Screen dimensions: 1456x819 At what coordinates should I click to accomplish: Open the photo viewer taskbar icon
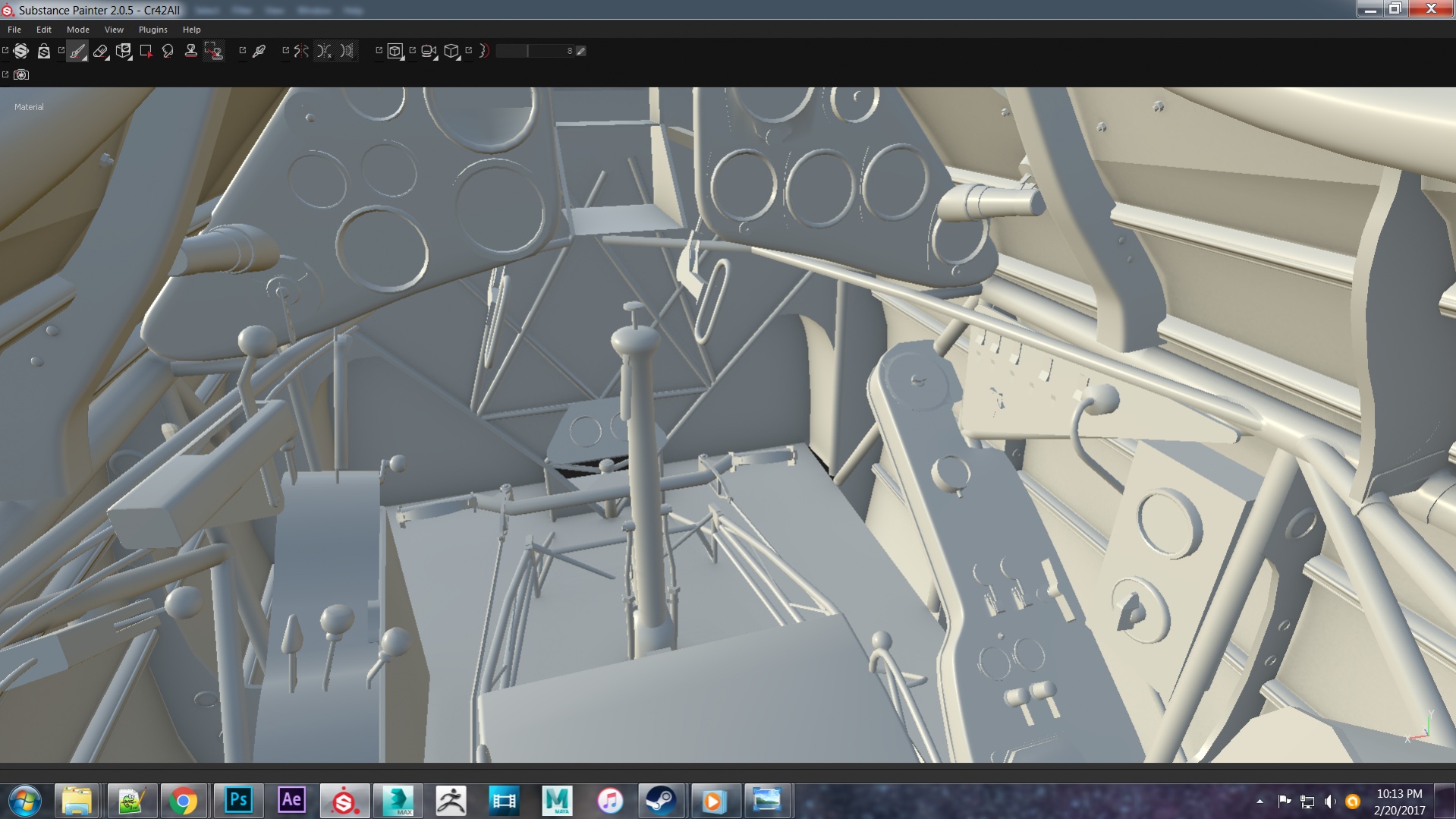coord(767,801)
